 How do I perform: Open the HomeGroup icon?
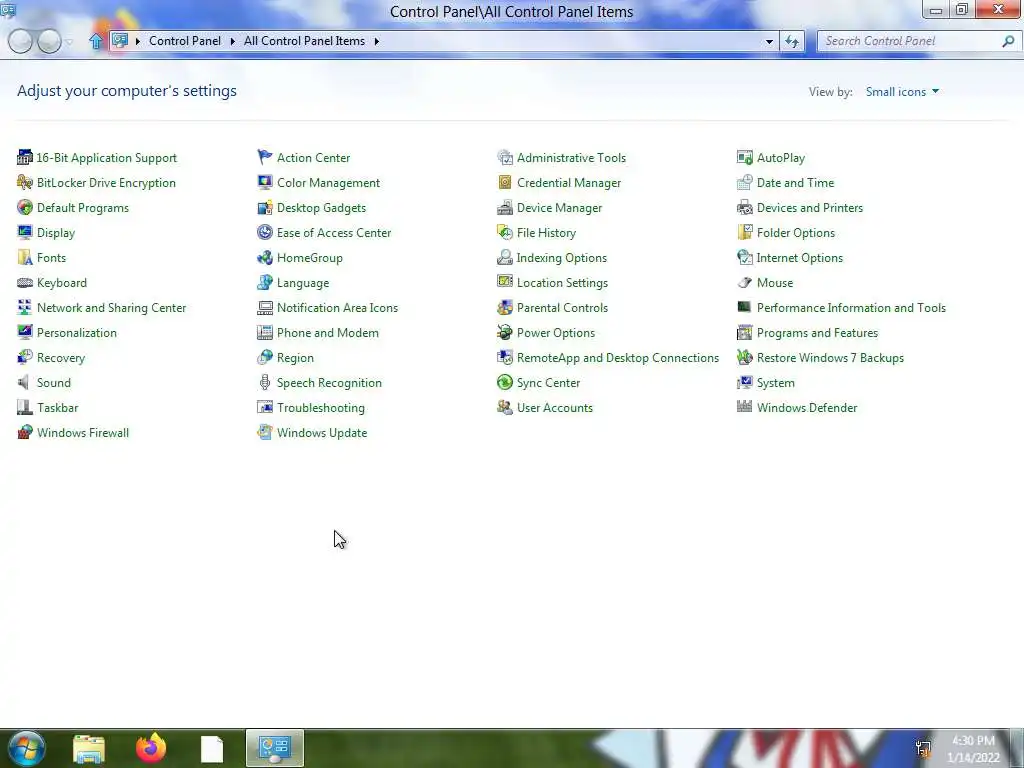[264, 257]
